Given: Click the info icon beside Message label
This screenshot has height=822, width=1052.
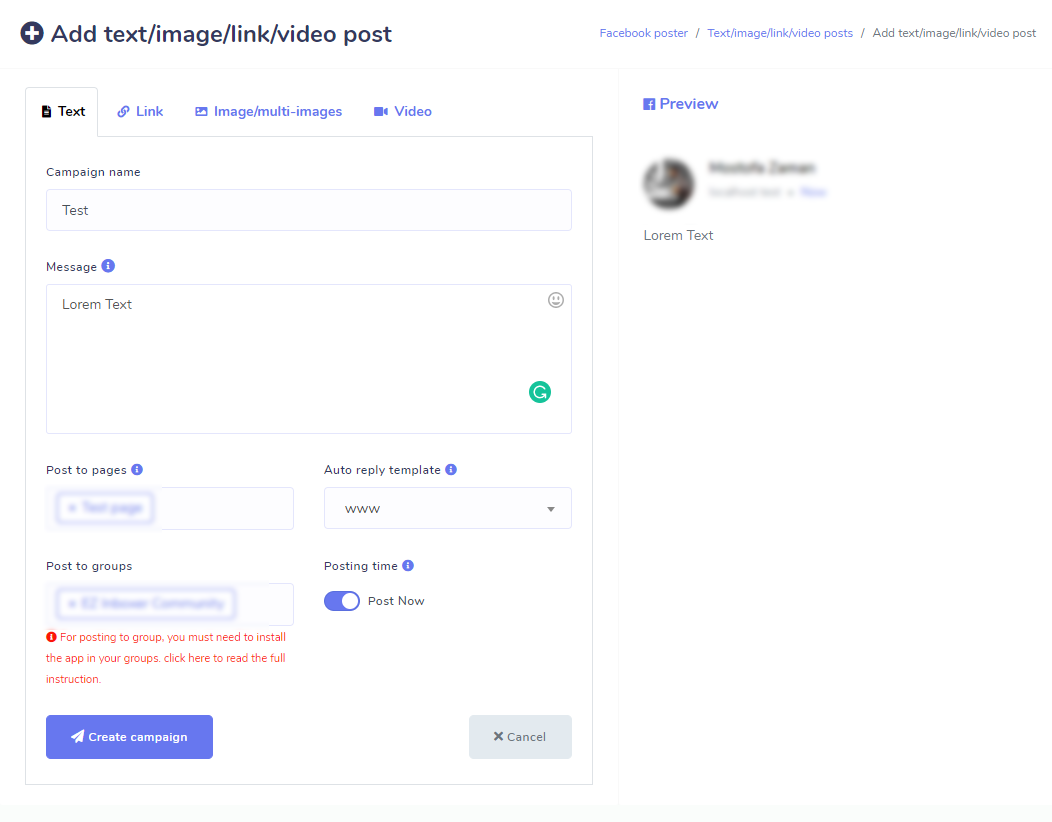Looking at the screenshot, I should 107,265.
